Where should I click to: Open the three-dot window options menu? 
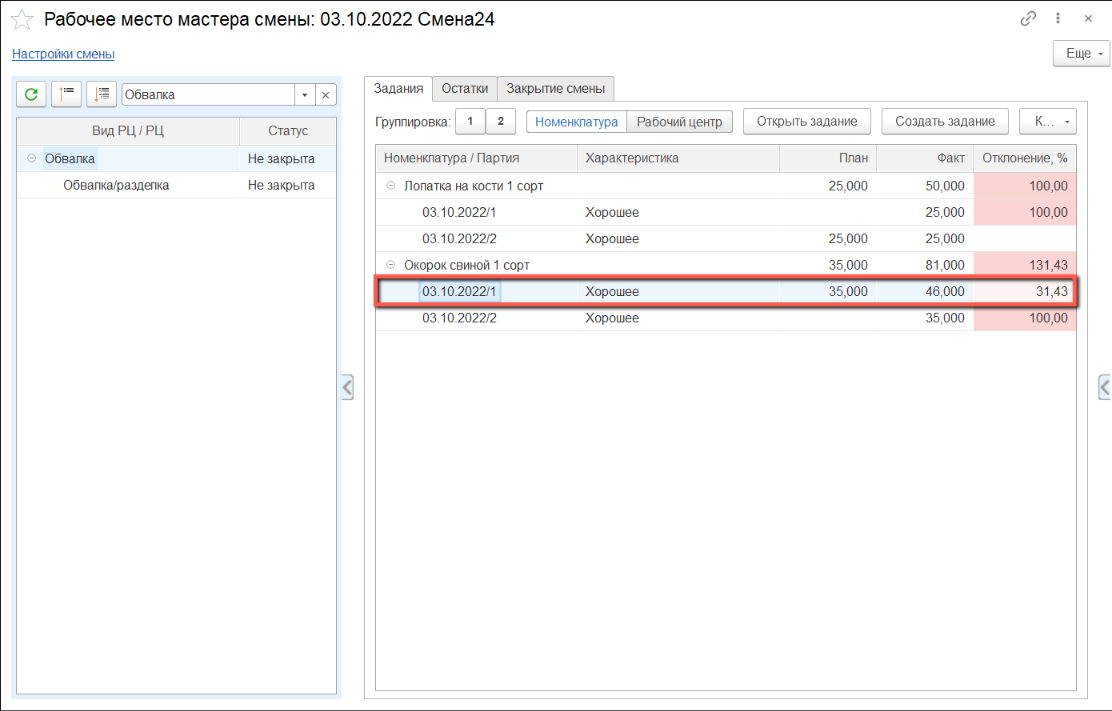click(1058, 19)
